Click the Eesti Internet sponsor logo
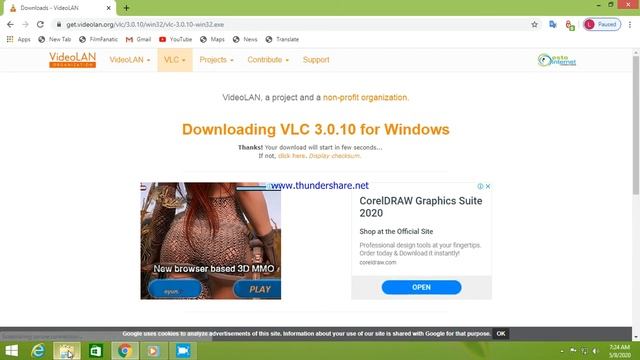 click(557, 60)
